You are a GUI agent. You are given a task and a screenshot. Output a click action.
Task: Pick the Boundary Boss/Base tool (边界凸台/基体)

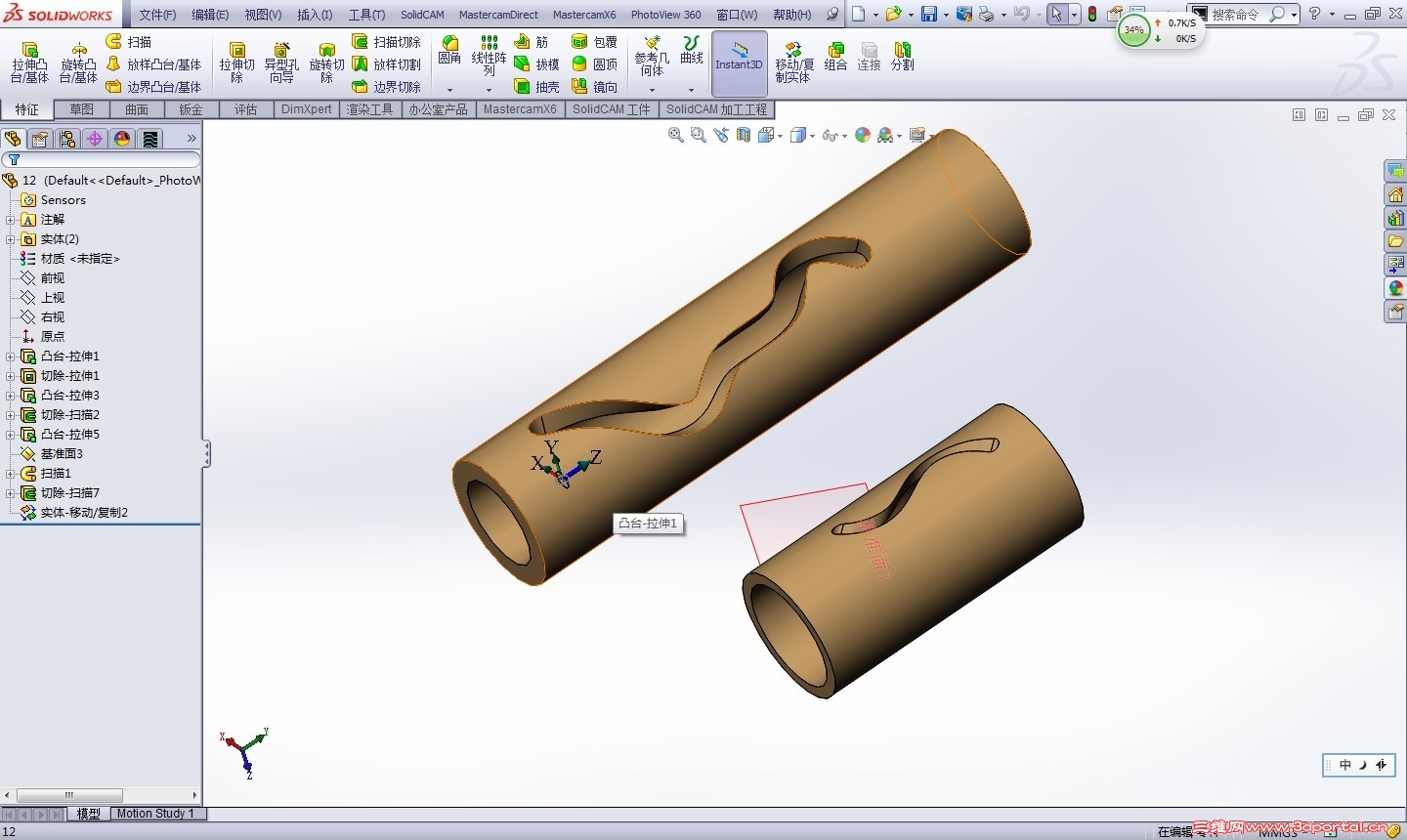coord(153,87)
